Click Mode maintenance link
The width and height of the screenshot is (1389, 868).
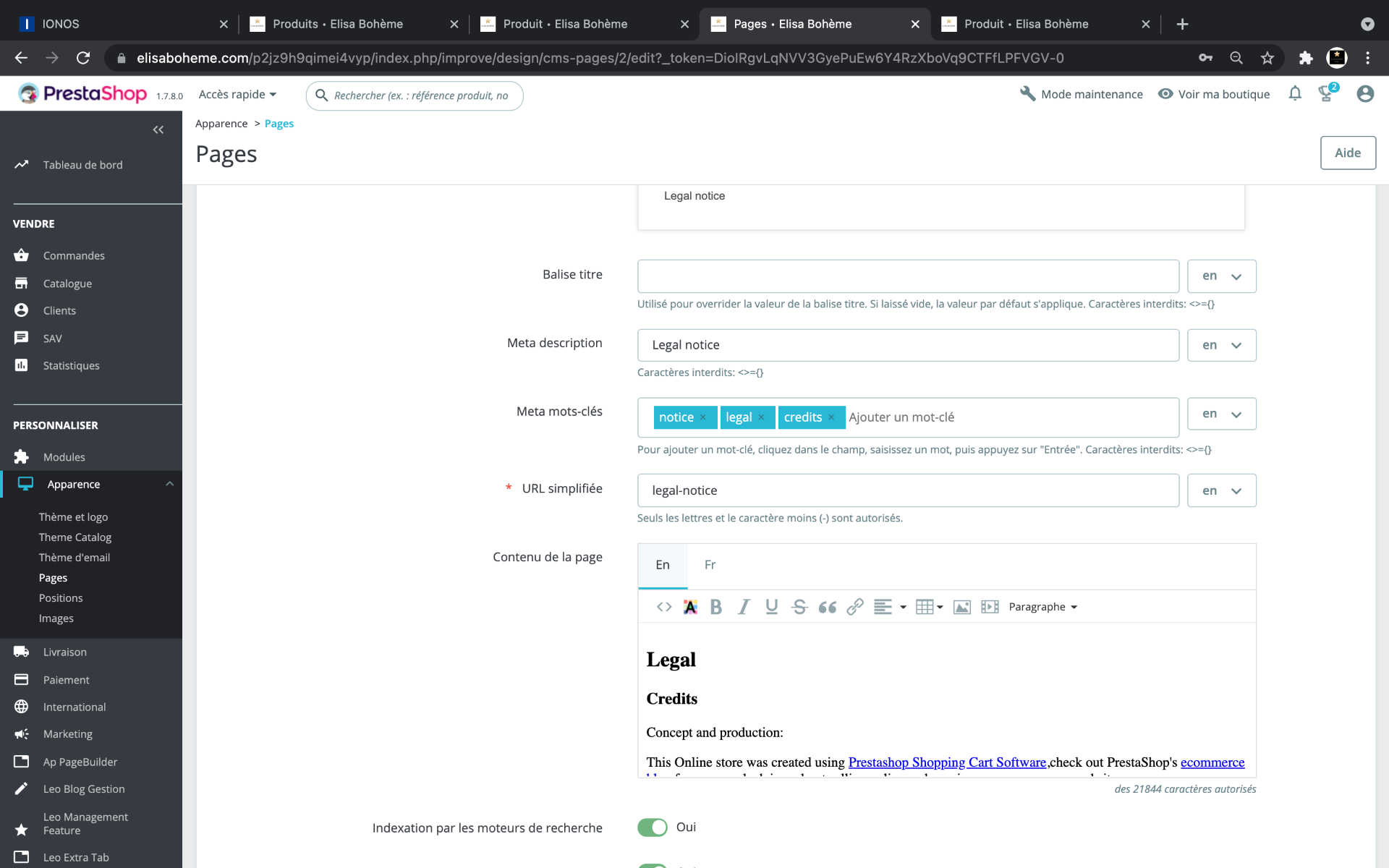[1082, 94]
